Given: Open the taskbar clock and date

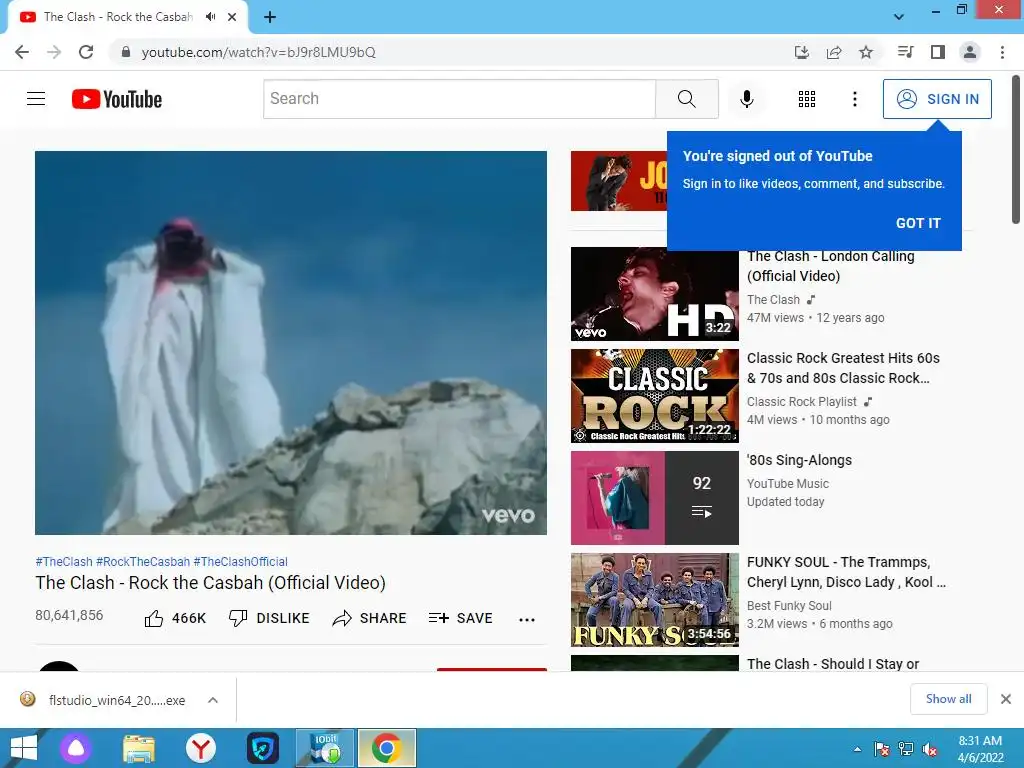Looking at the screenshot, I should pos(980,749).
